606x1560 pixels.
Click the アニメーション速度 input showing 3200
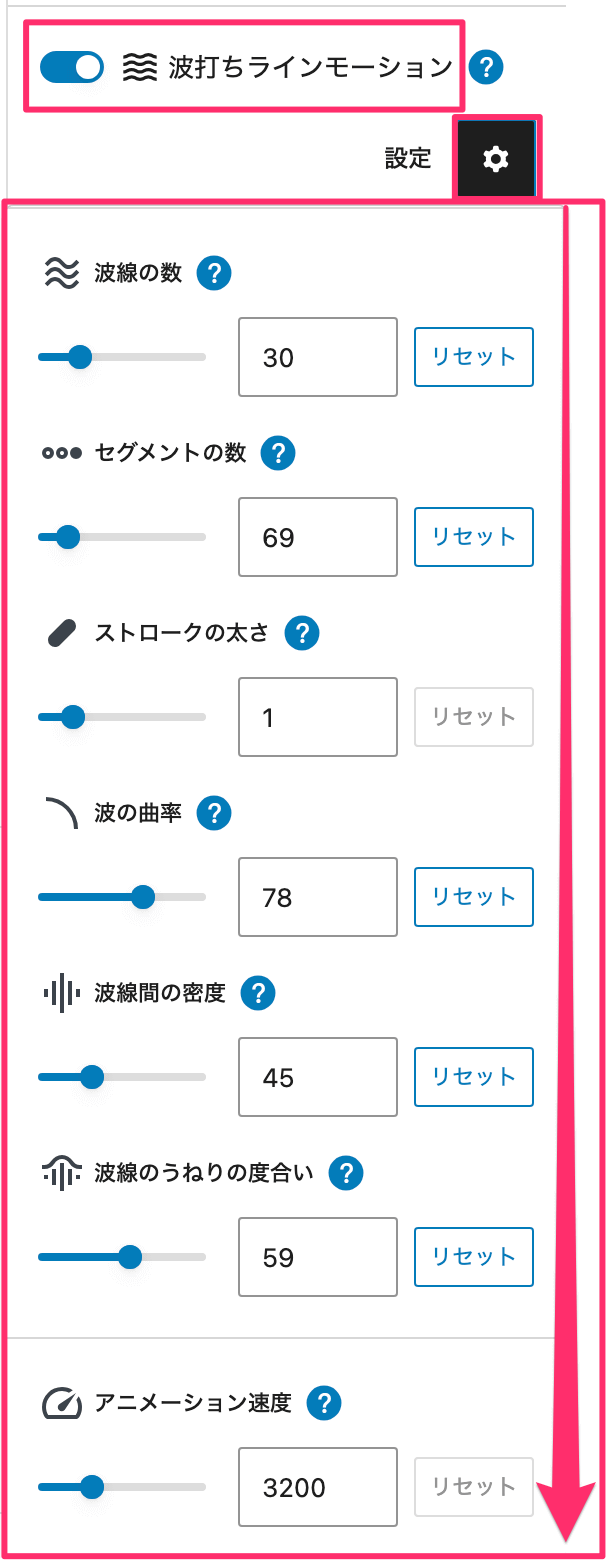coord(317,1487)
